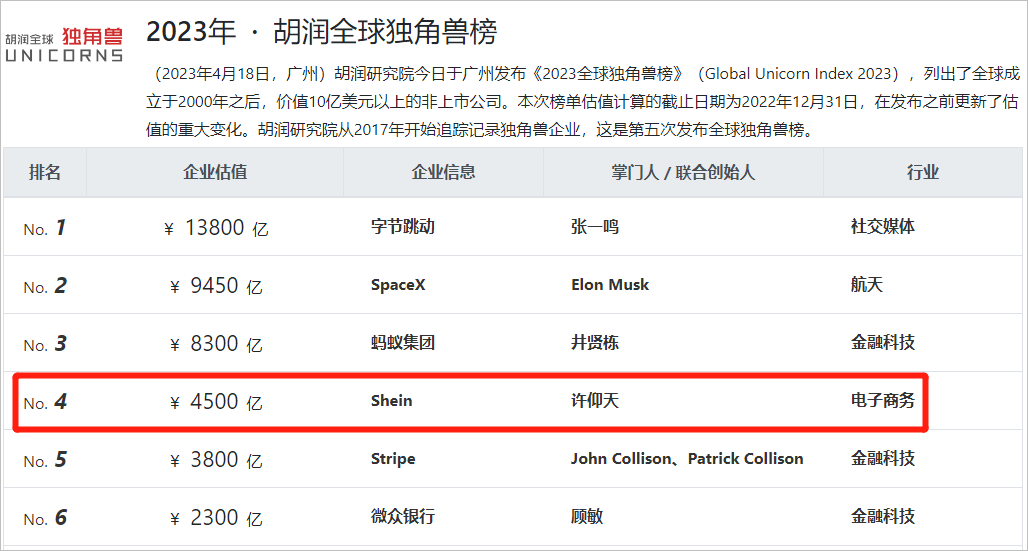
Task: Click the 企业信息 column header
Action: (443, 172)
